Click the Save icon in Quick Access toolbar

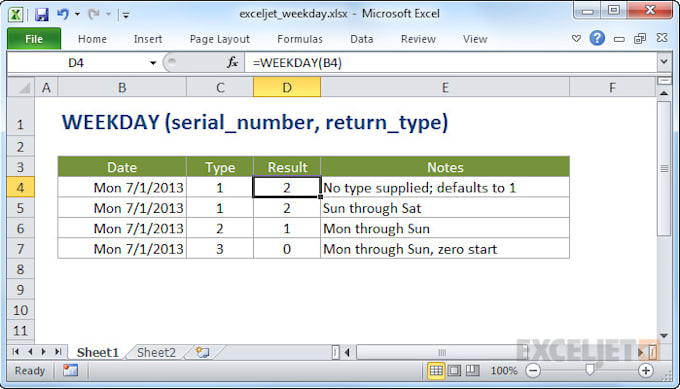point(42,15)
